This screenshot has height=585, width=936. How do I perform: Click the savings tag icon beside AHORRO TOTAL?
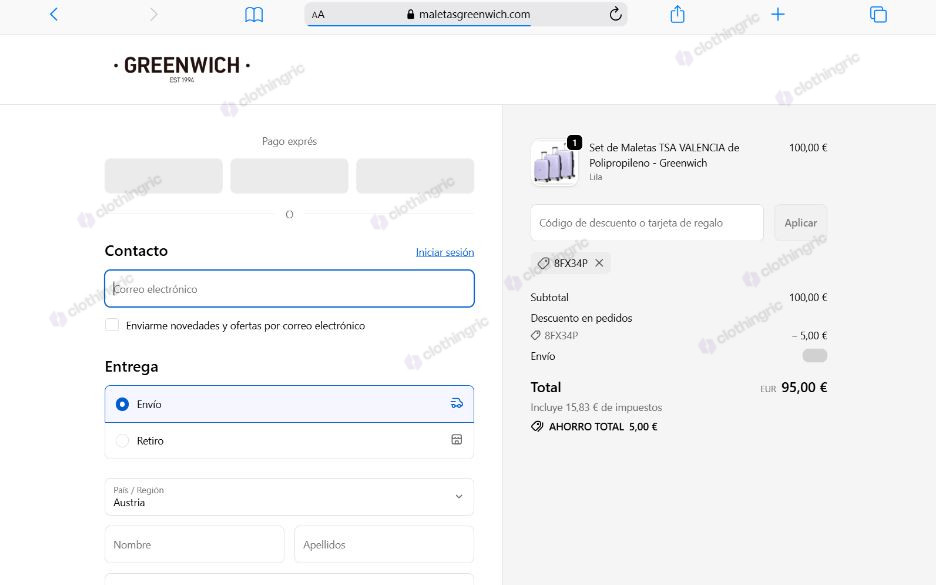pos(537,426)
